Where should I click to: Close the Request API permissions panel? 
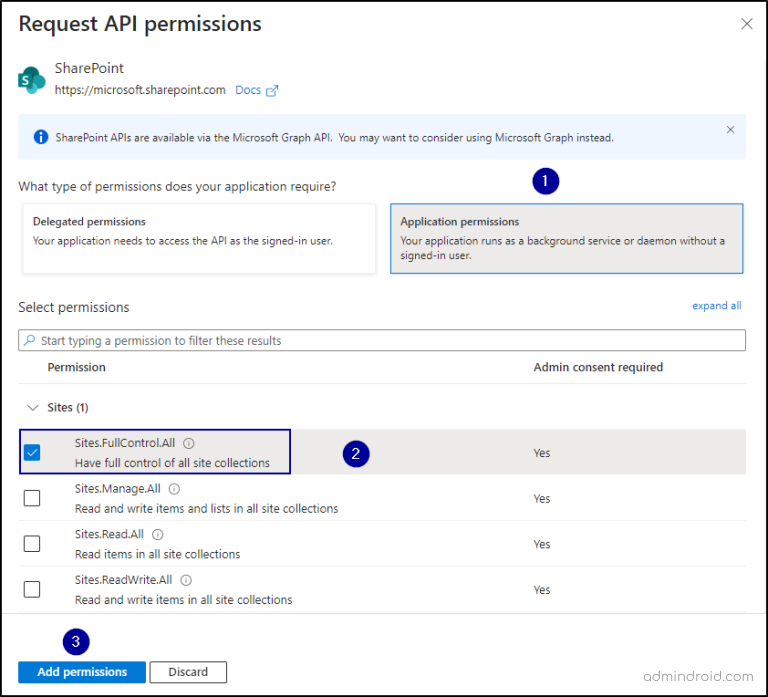[x=746, y=24]
